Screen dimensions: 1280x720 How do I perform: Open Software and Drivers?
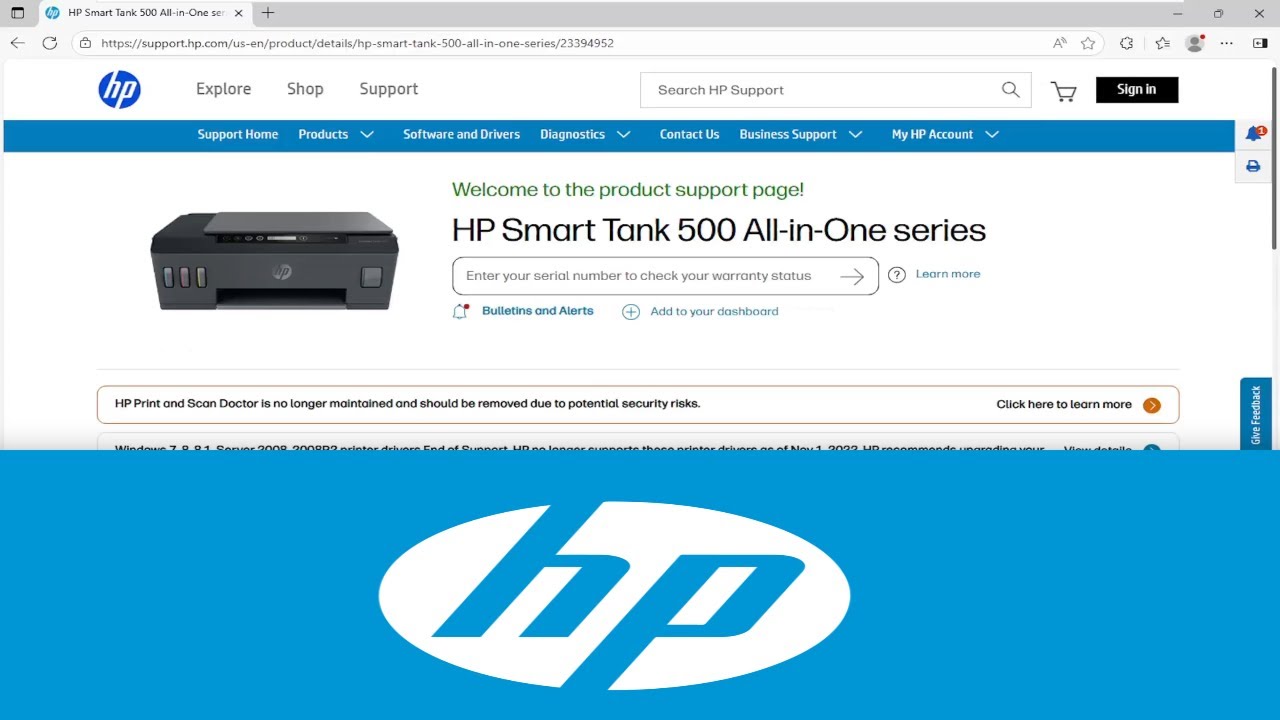click(x=461, y=135)
